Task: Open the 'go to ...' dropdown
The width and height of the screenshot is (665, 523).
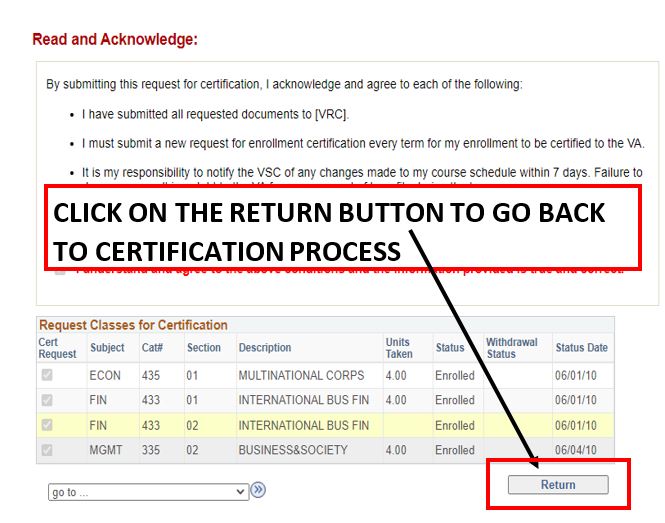Action: point(148,492)
